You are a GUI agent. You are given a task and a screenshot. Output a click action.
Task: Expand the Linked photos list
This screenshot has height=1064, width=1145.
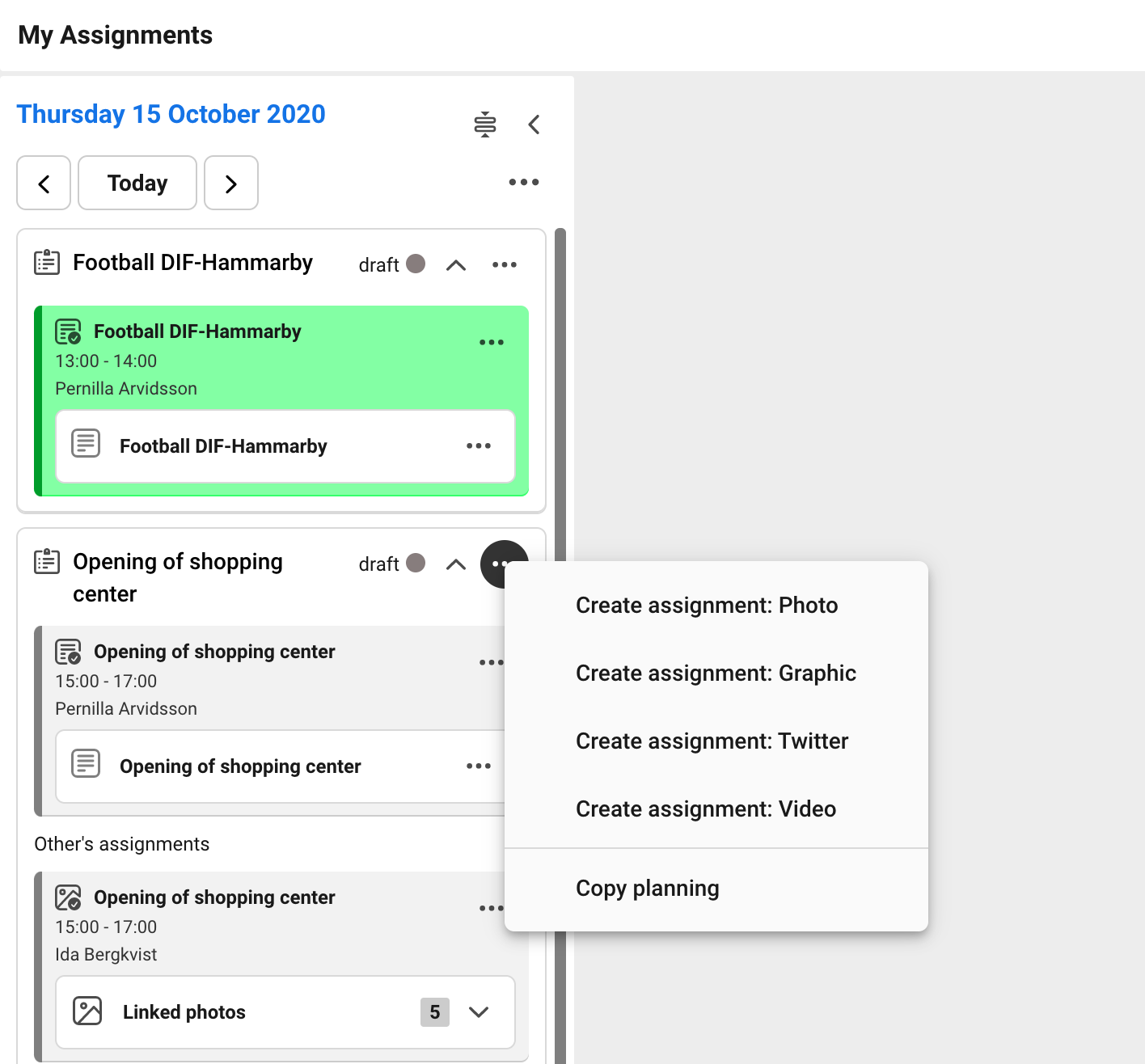(479, 1012)
